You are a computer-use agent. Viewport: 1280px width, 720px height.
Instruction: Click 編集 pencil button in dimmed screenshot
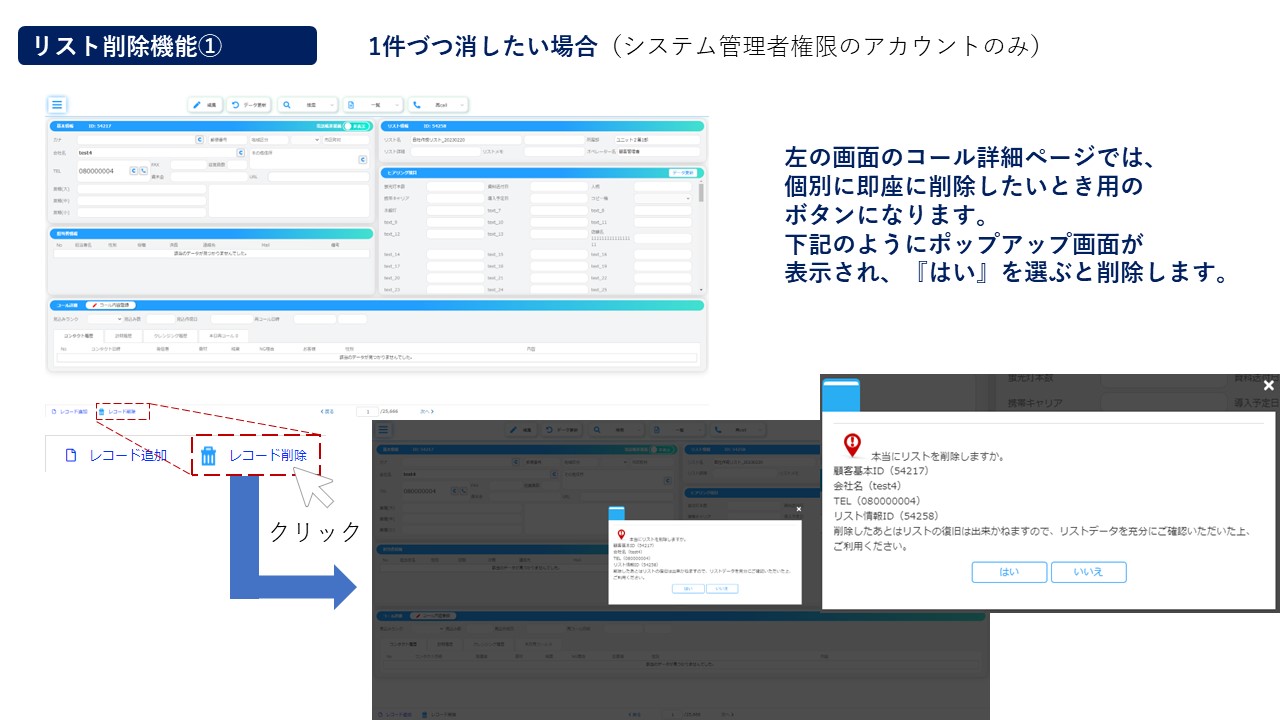click(x=522, y=430)
